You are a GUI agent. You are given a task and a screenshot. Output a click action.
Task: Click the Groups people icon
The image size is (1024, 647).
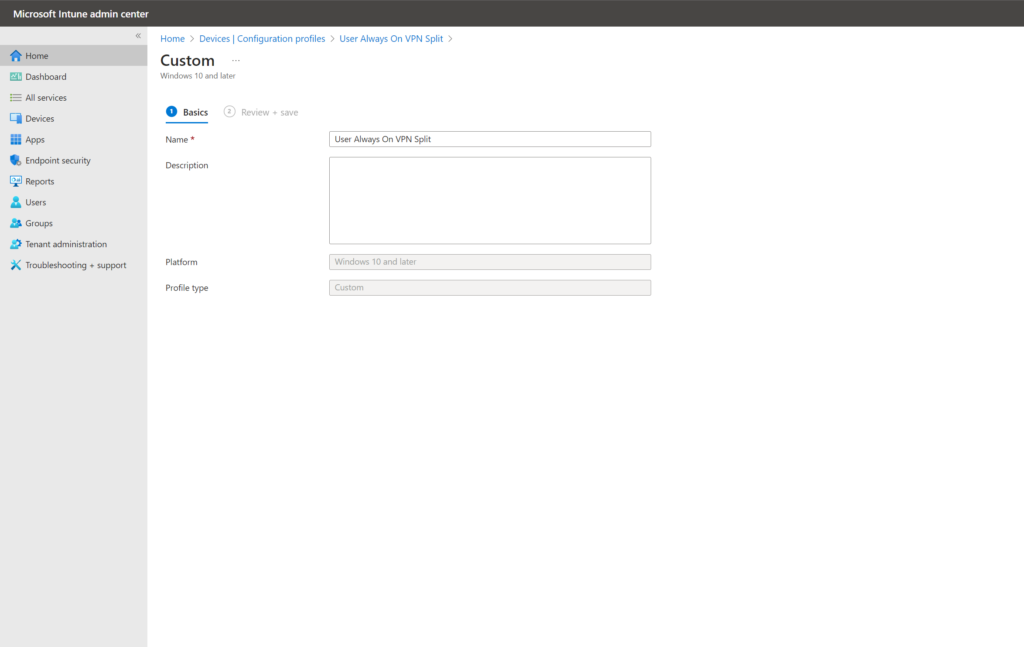[x=16, y=223]
